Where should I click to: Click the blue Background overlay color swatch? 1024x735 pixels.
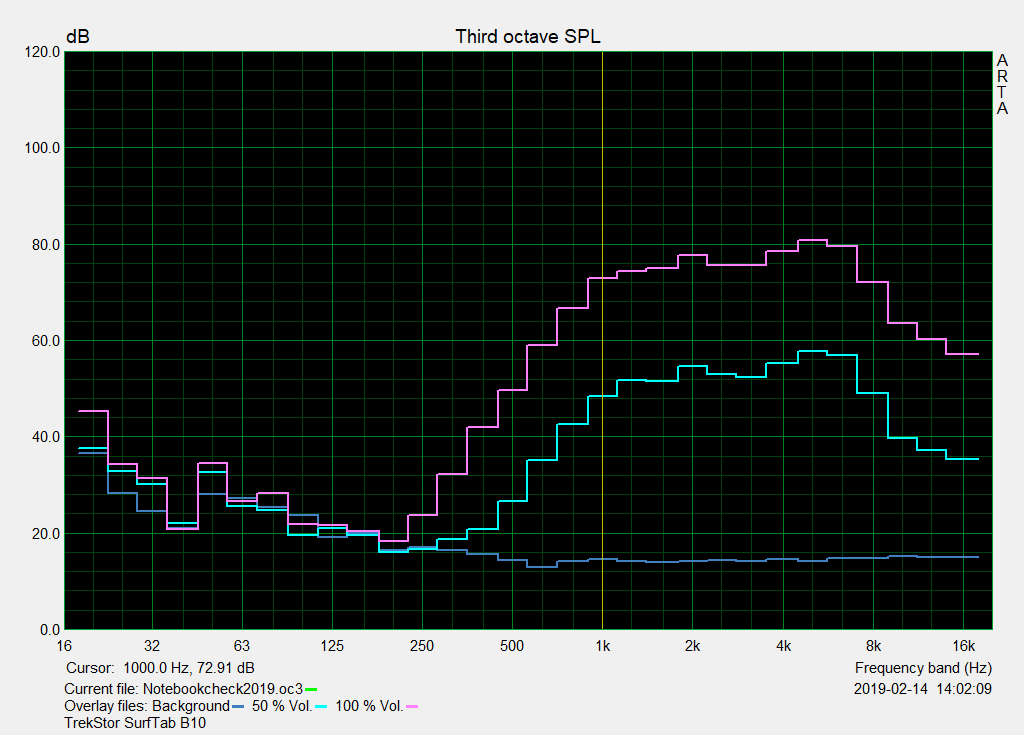point(238,706)
